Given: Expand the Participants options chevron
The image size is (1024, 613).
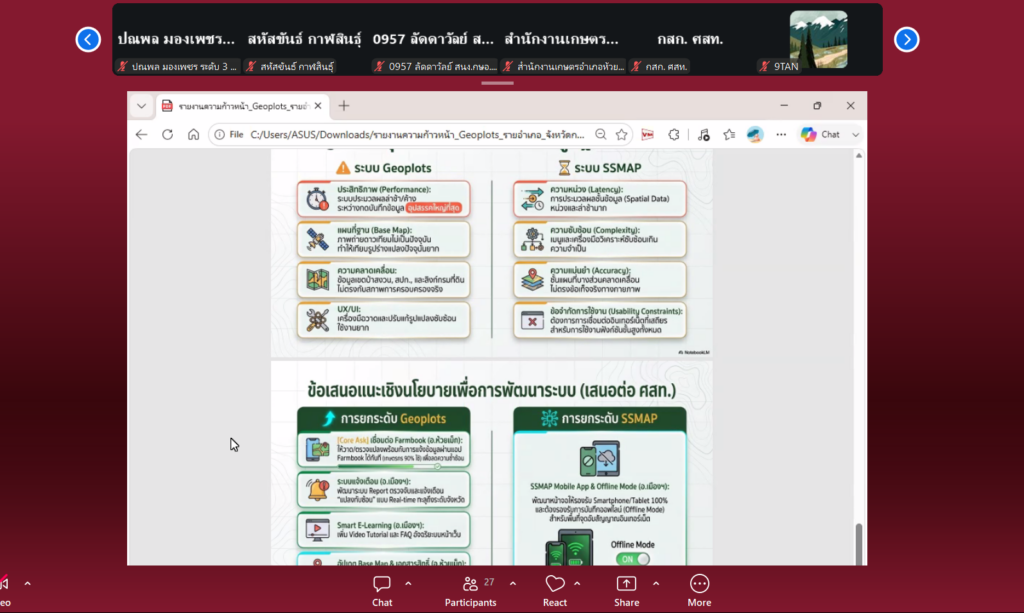Looking at the screenshot, I should tap(513, 584).
